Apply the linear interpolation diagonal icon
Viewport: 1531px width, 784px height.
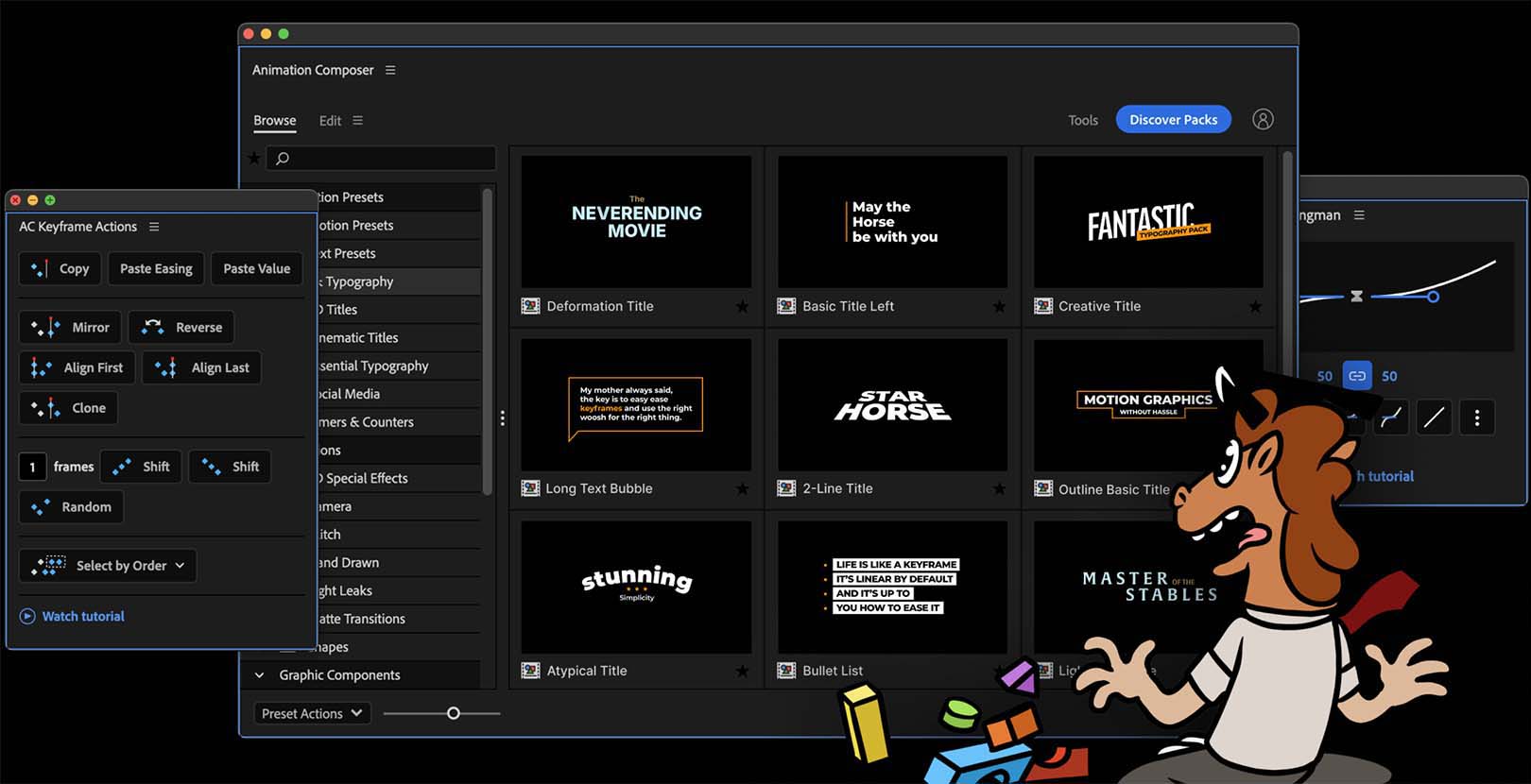coord(1434,418)
